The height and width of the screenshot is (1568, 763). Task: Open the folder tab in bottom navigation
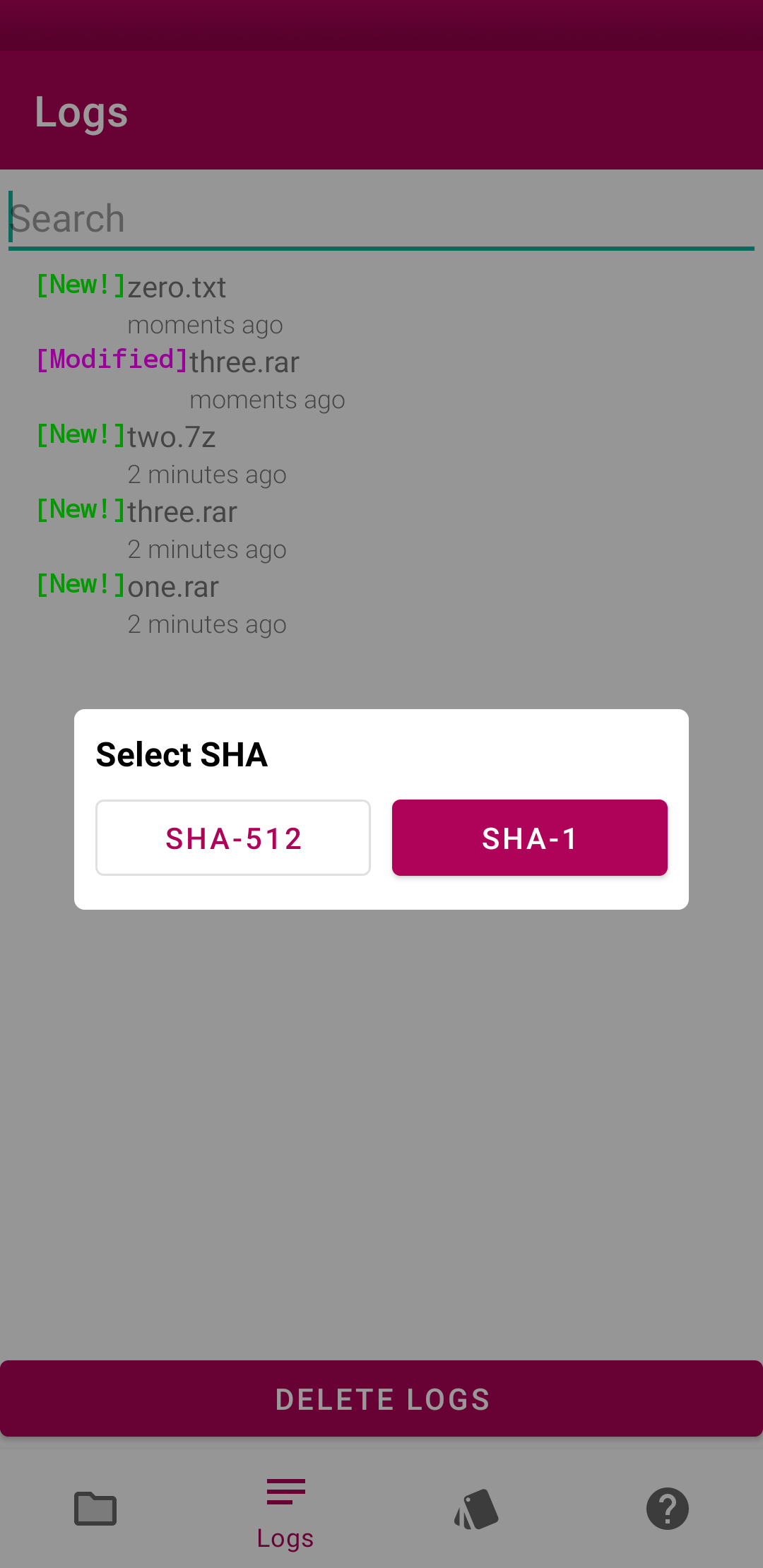pos(95,1509)
